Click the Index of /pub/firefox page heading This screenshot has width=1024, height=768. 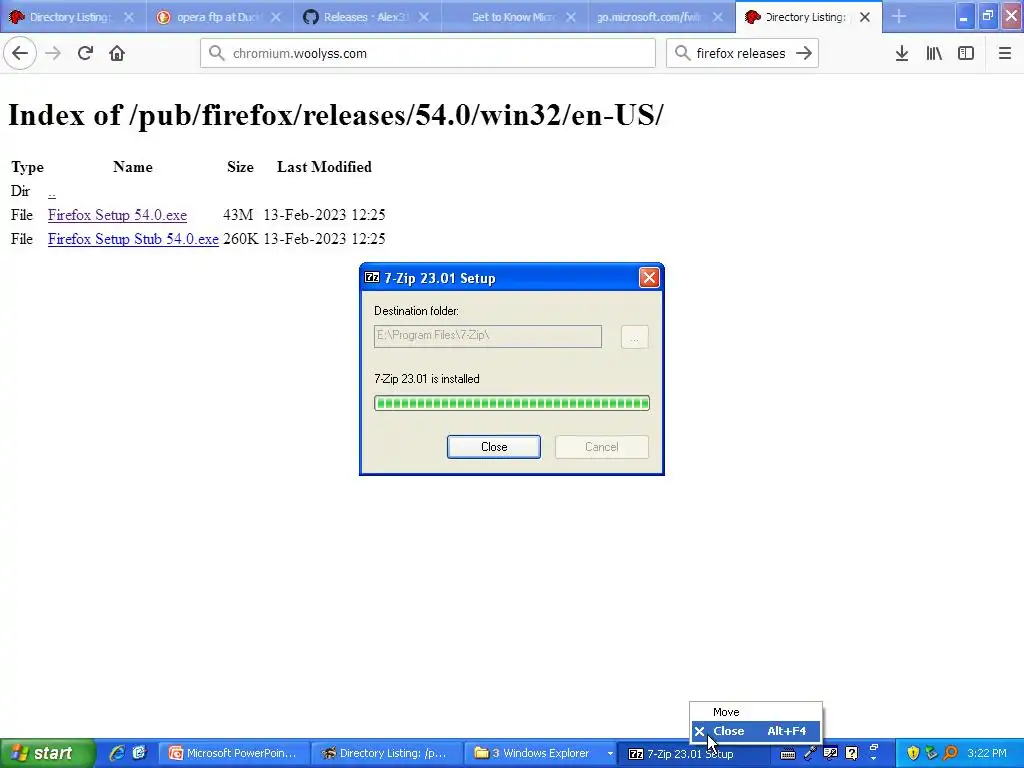335,115
